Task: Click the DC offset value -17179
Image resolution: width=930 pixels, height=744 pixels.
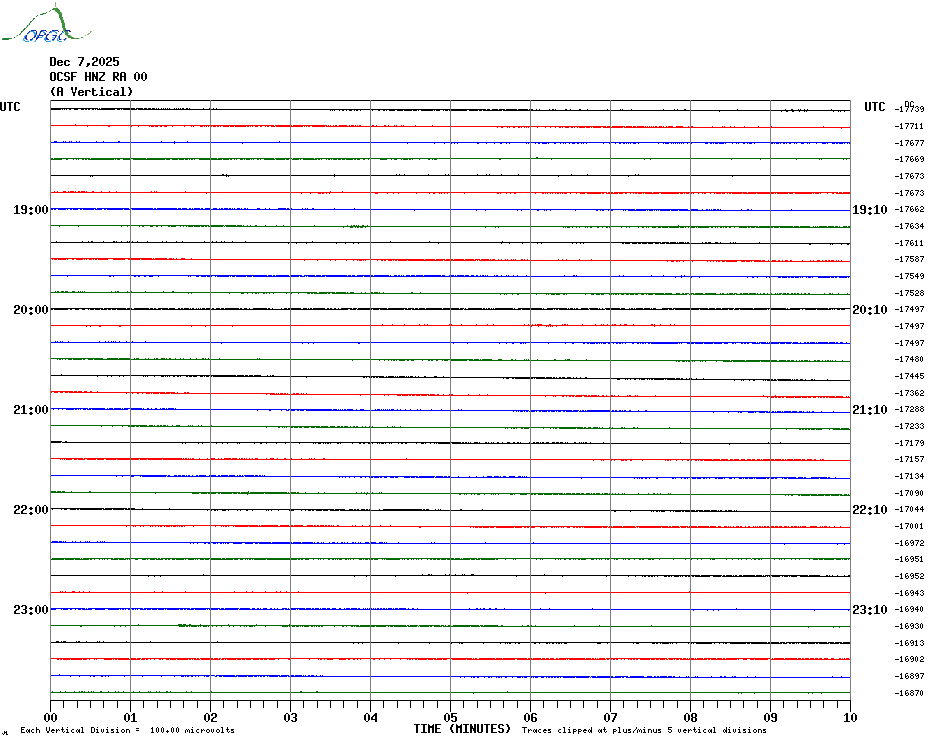Action: point(909,443)
